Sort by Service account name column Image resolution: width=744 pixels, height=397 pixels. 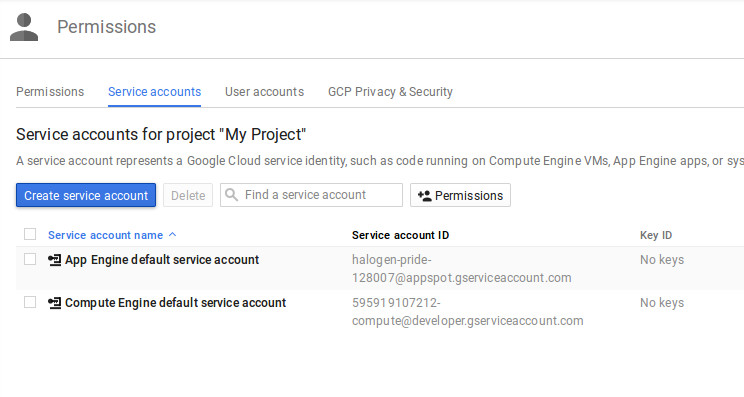click(105, 235)
